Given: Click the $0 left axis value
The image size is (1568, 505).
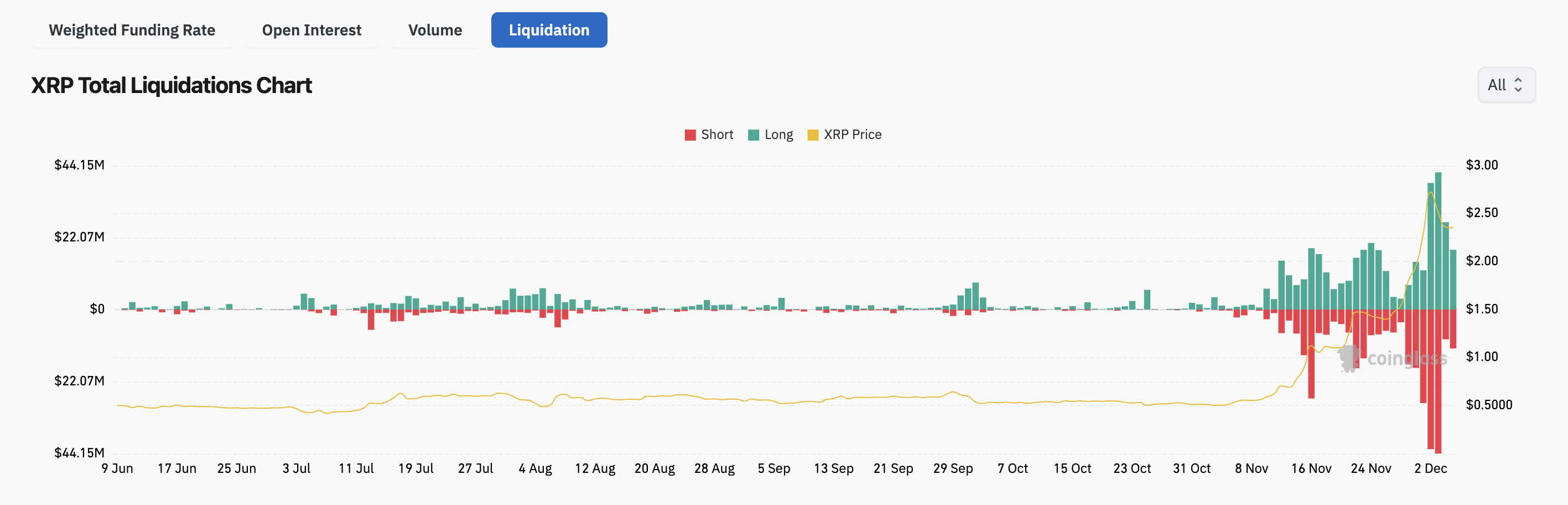Looking at the screenshot, I should [97, 309].
